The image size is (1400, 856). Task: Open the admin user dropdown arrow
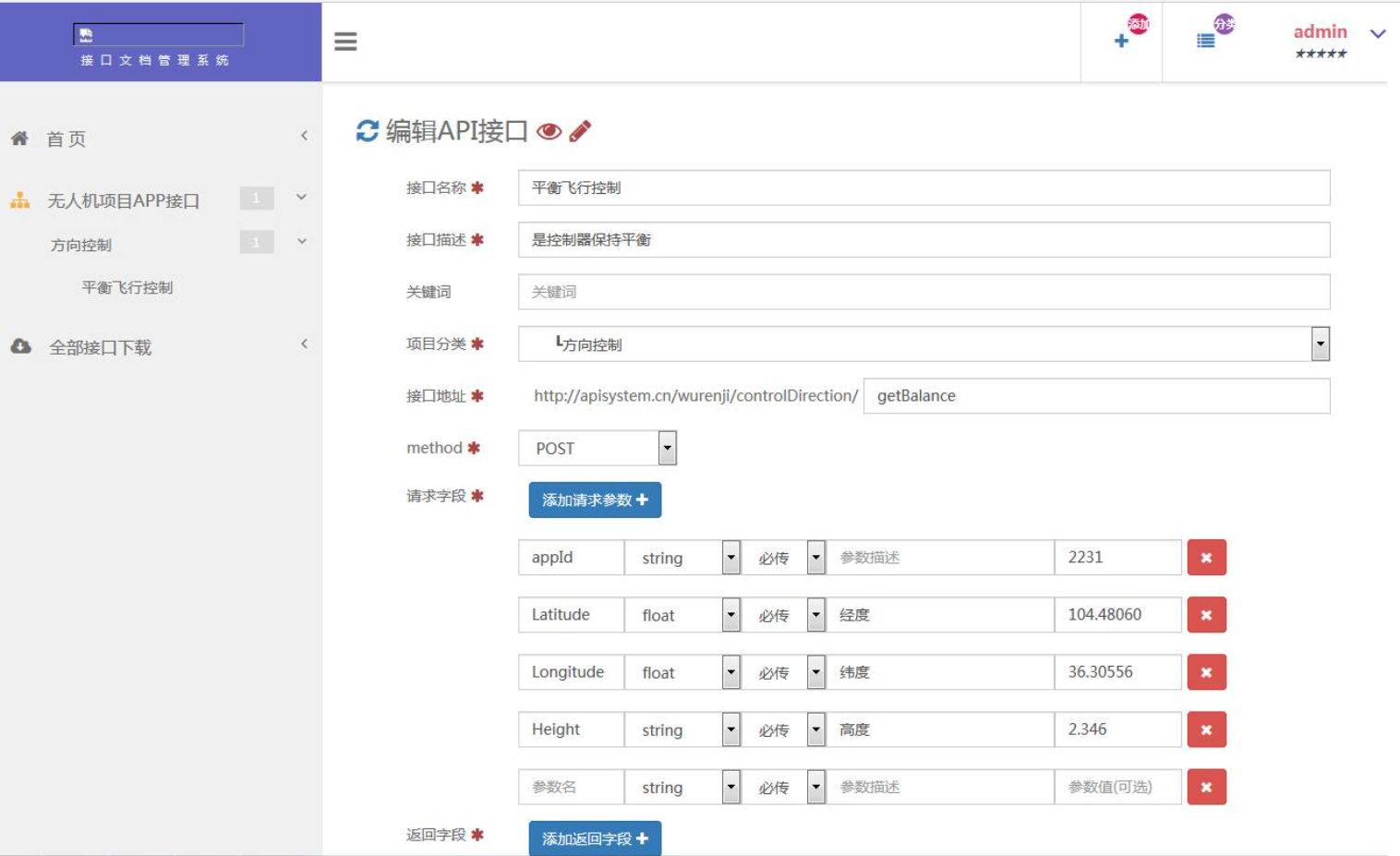pyautogui.click(x=1377, y=34)
